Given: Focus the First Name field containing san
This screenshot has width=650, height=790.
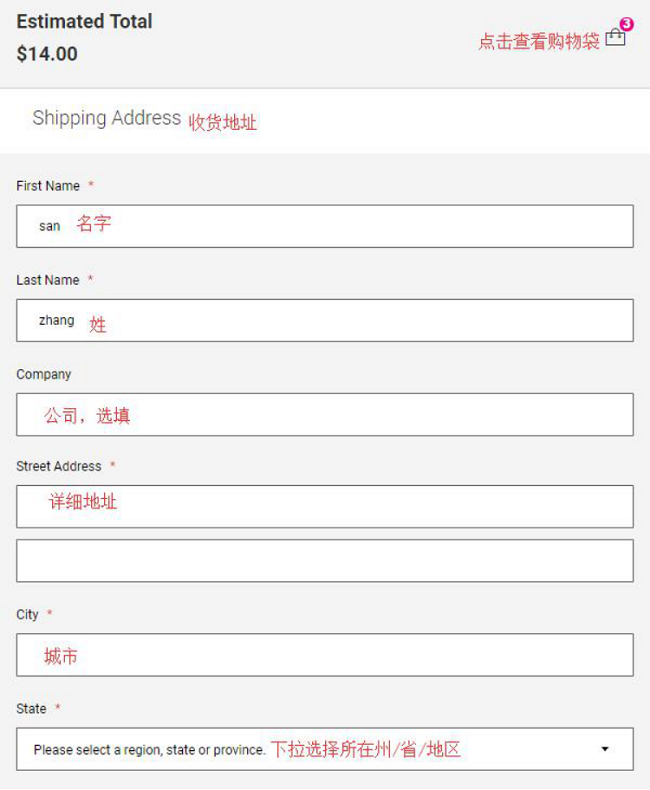Looking at the screenshot, I should [x=324, y=226].
